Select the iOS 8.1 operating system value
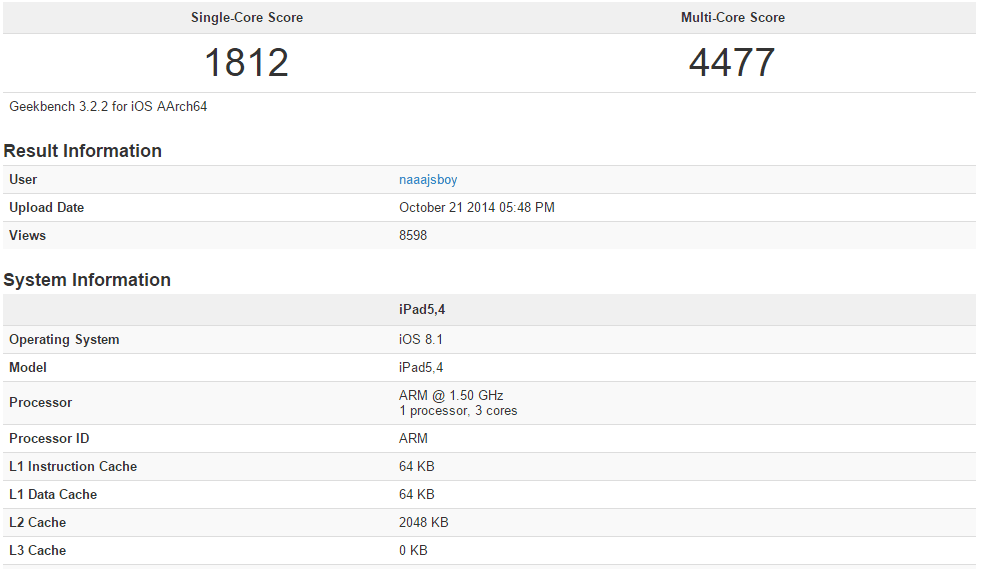This screenshot has height=569, width=982. coord(421,339)
